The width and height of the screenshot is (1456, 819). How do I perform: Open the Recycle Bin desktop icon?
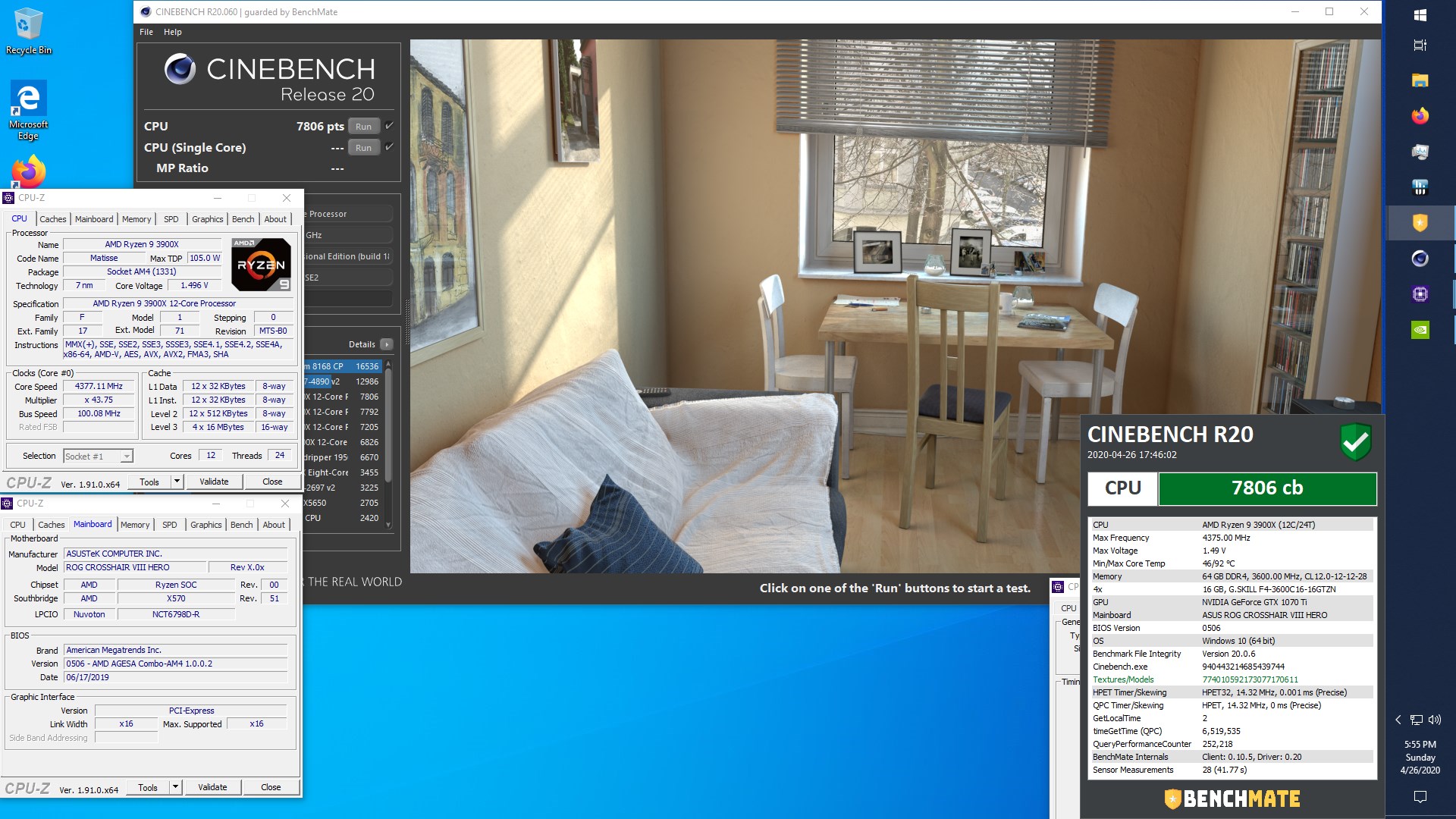tap(28, 31)
